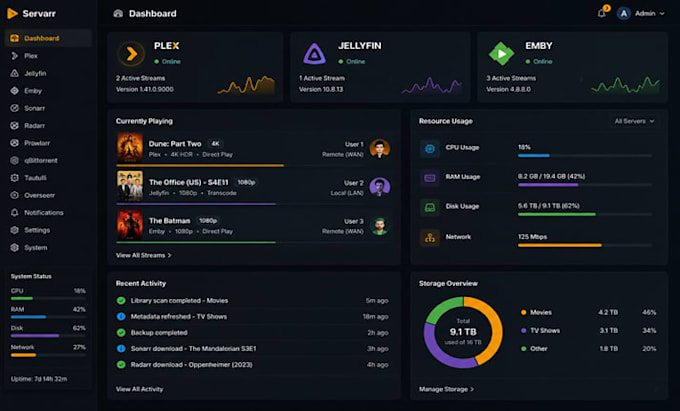Click 'Version 10.8.13' on Jellyfin card
Image resolution: width=680 pixels, height=411 pixels.
click(321, 89)
